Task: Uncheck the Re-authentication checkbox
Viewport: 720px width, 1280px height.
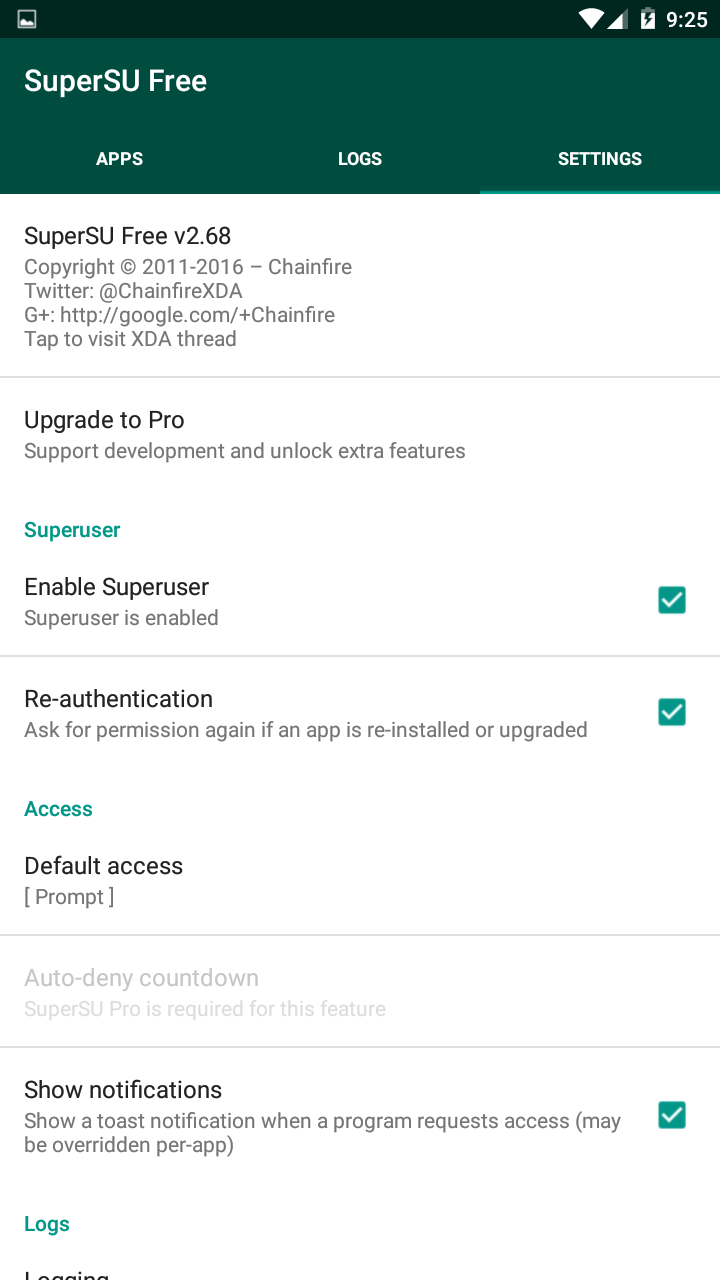Action: pos(671,712)
